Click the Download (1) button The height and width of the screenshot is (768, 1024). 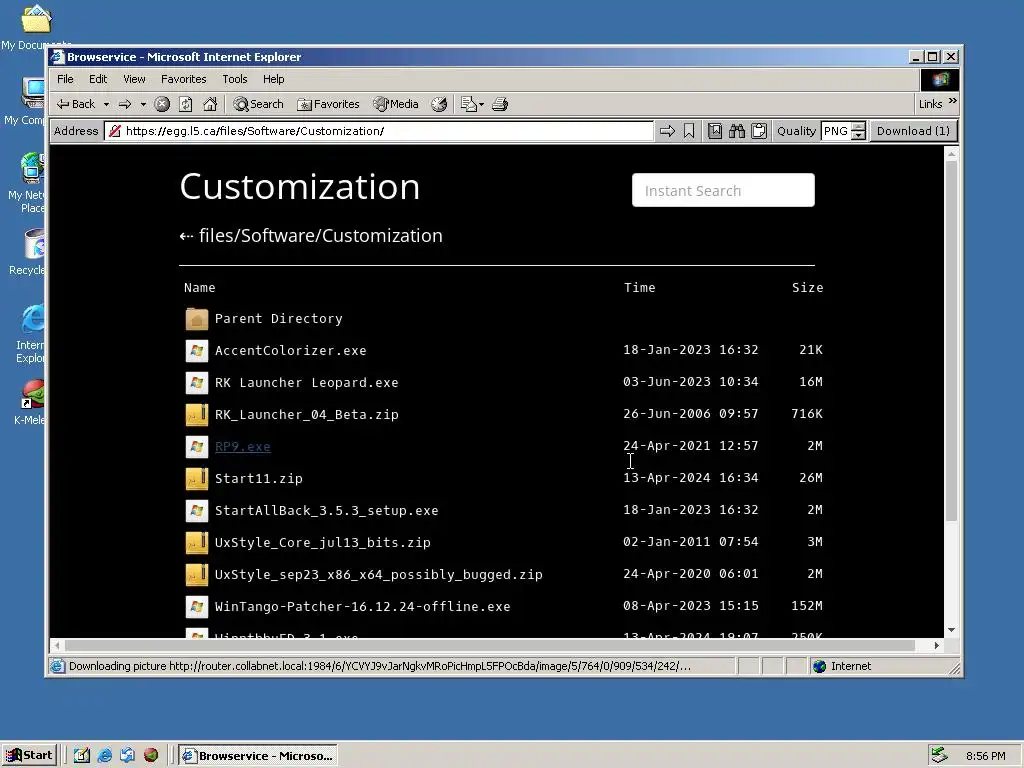(x=913, y=131)
